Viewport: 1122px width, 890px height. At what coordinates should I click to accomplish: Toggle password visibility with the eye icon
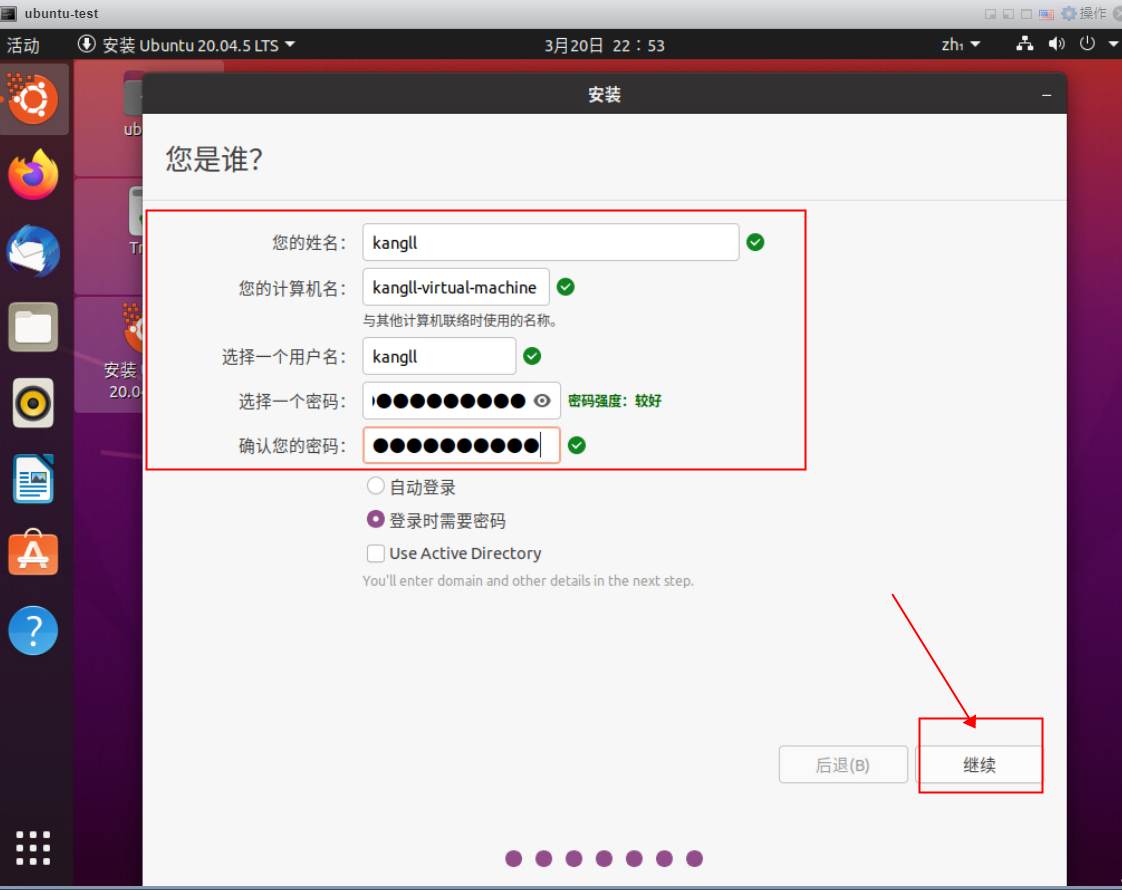tap(542, 401)
